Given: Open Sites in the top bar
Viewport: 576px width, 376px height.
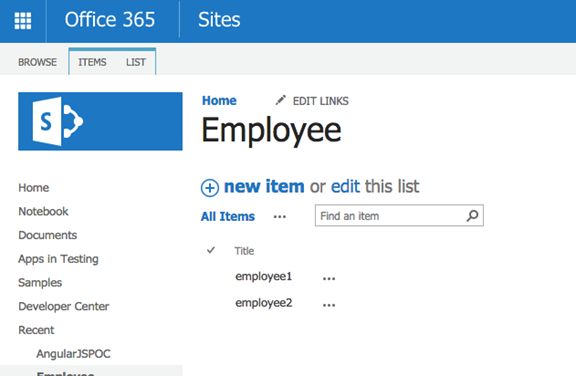Looking at the screenshot, I should coord(219,20).
